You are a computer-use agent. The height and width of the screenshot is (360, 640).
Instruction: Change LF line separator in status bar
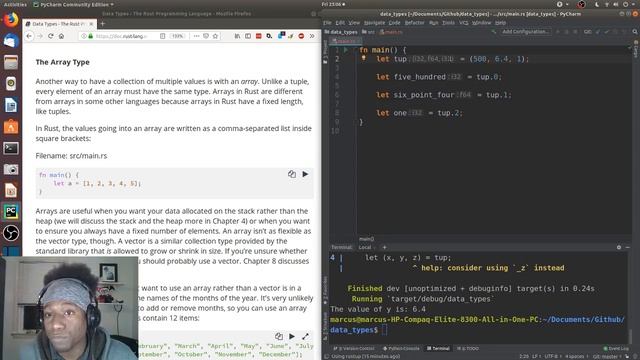(x=535, y=356)
